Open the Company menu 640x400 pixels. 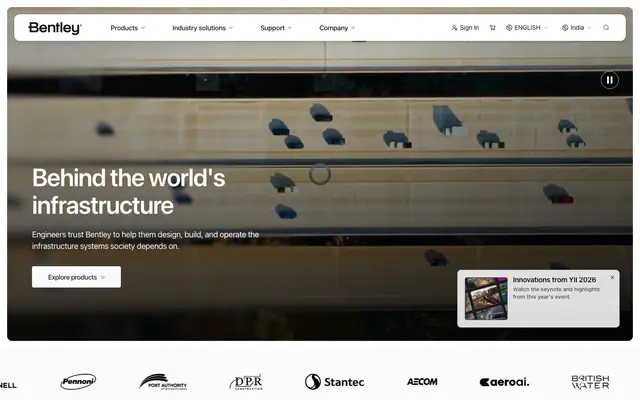(x=337, y=28)
